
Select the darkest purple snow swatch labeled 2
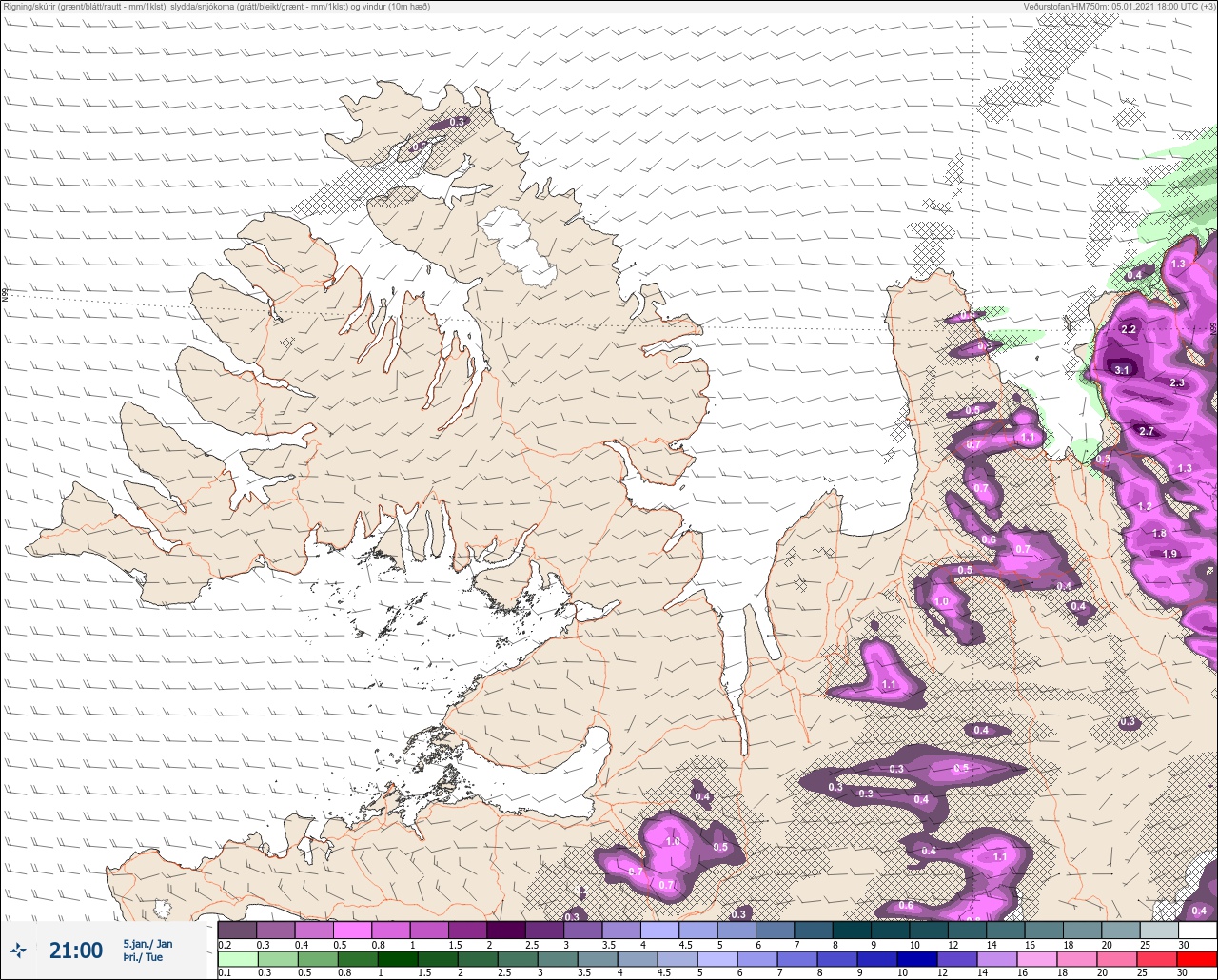click(506, 930)
